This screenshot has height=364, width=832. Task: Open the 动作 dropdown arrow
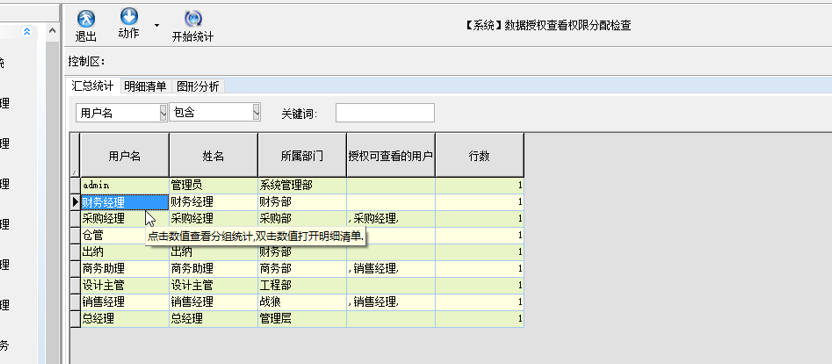(x=157, y=25)
